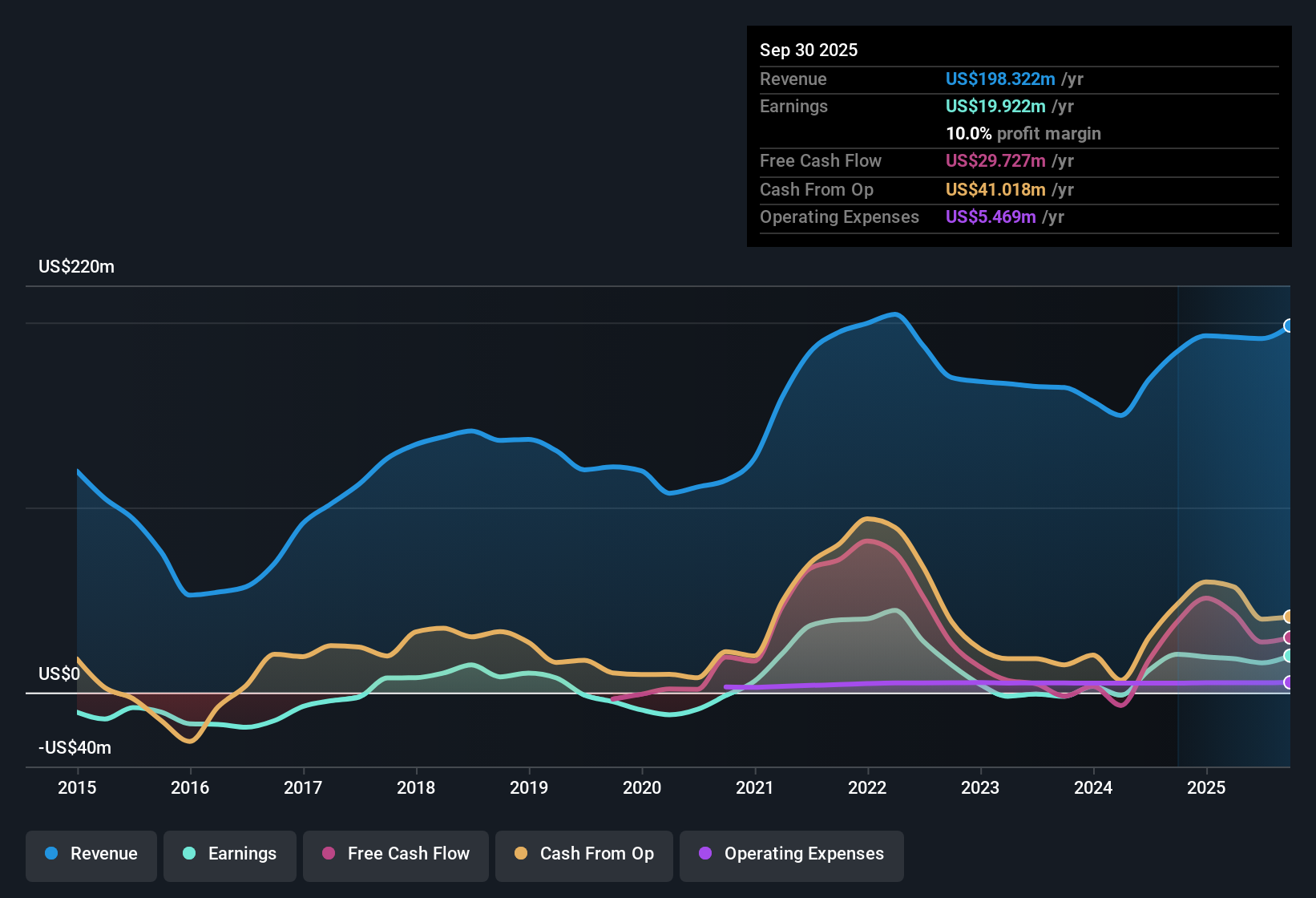Image resolution: width=1316 pixels, height=898 pixels.
Task: Click the US$220m axis label
Action: (x=76, y=266)
